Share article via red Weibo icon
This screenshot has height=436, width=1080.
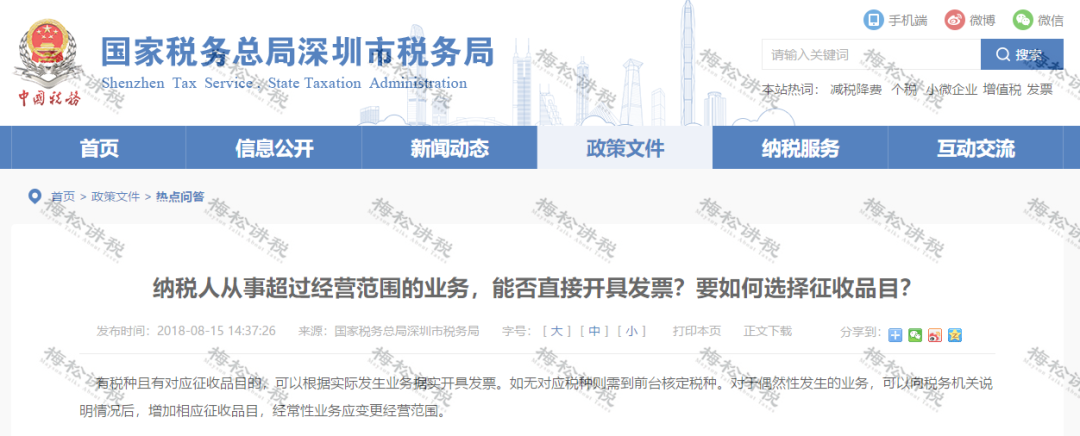pos(935,335)
